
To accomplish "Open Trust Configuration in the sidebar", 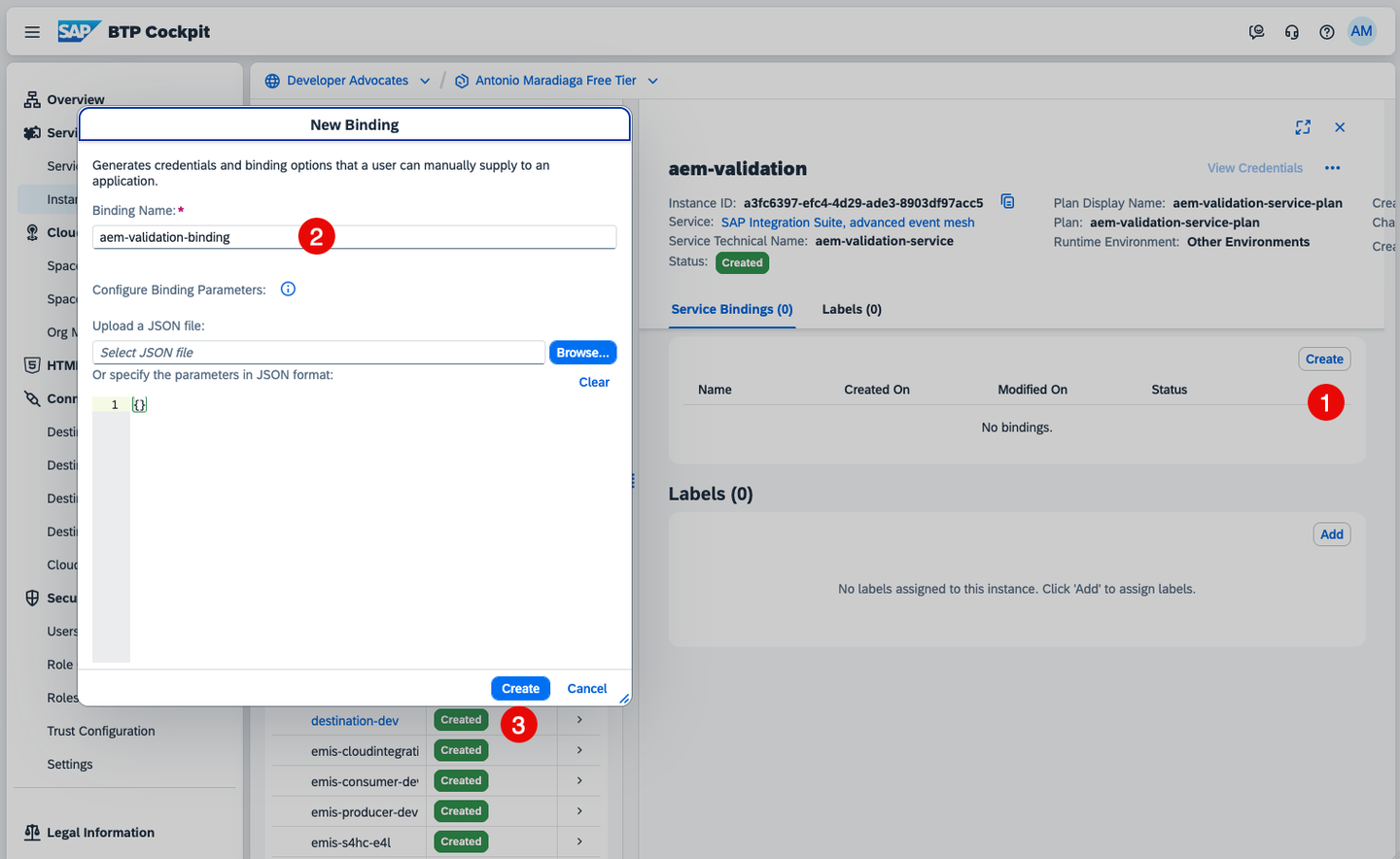I will (101, 731).
